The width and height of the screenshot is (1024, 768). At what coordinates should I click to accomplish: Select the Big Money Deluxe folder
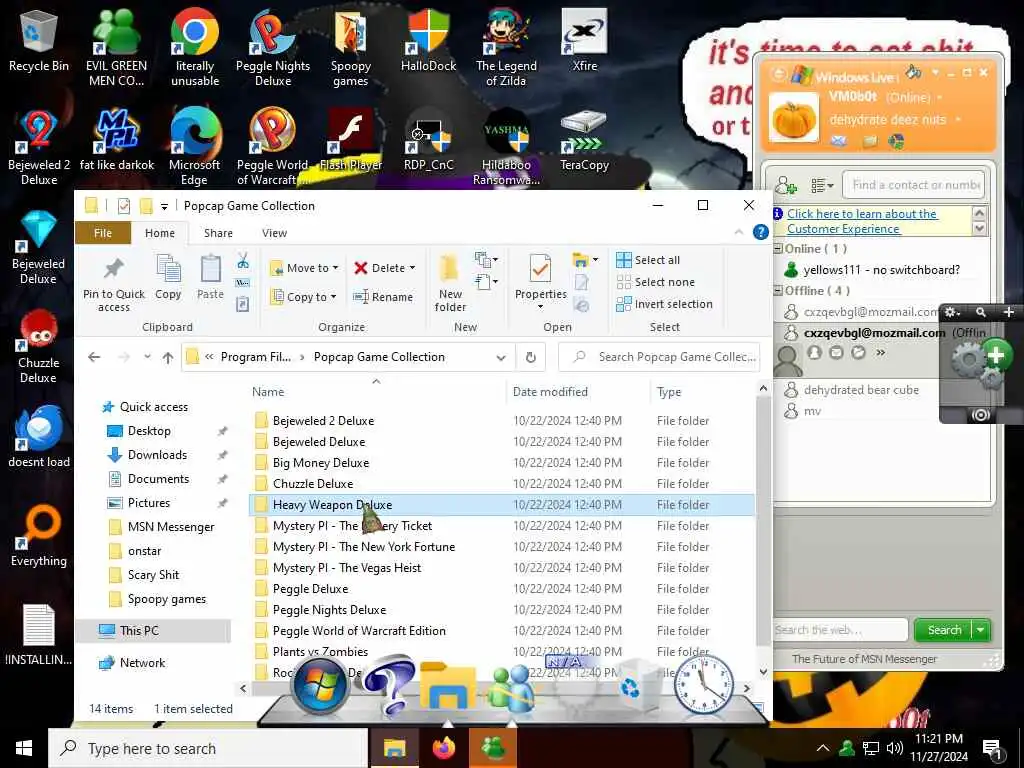tap(321, 463)
